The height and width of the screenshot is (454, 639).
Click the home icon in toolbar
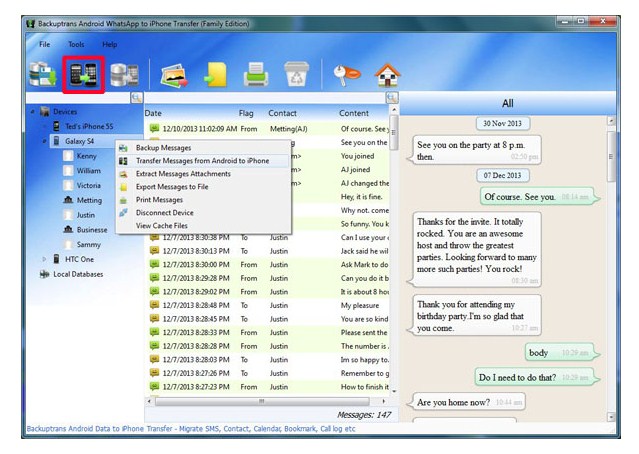pos(387,76)
